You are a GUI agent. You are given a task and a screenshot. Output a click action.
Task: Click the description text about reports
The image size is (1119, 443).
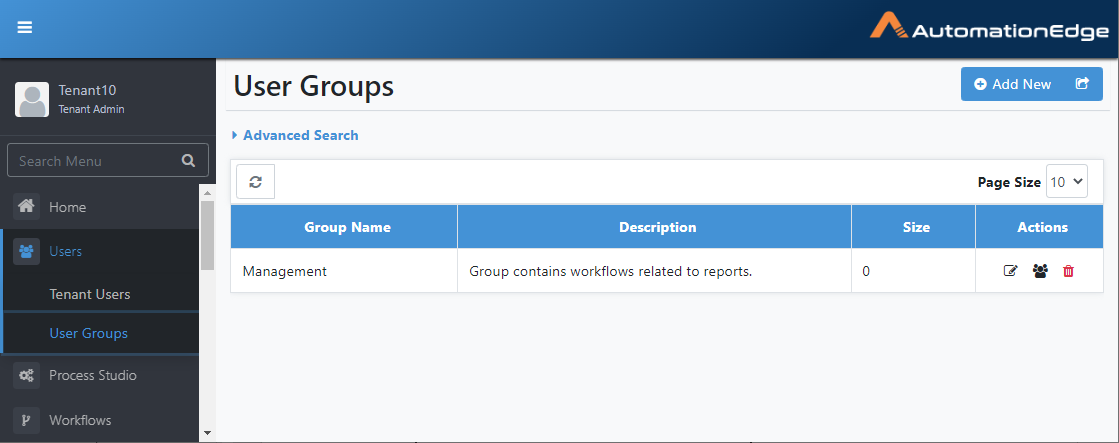click(x=611, y=271)
